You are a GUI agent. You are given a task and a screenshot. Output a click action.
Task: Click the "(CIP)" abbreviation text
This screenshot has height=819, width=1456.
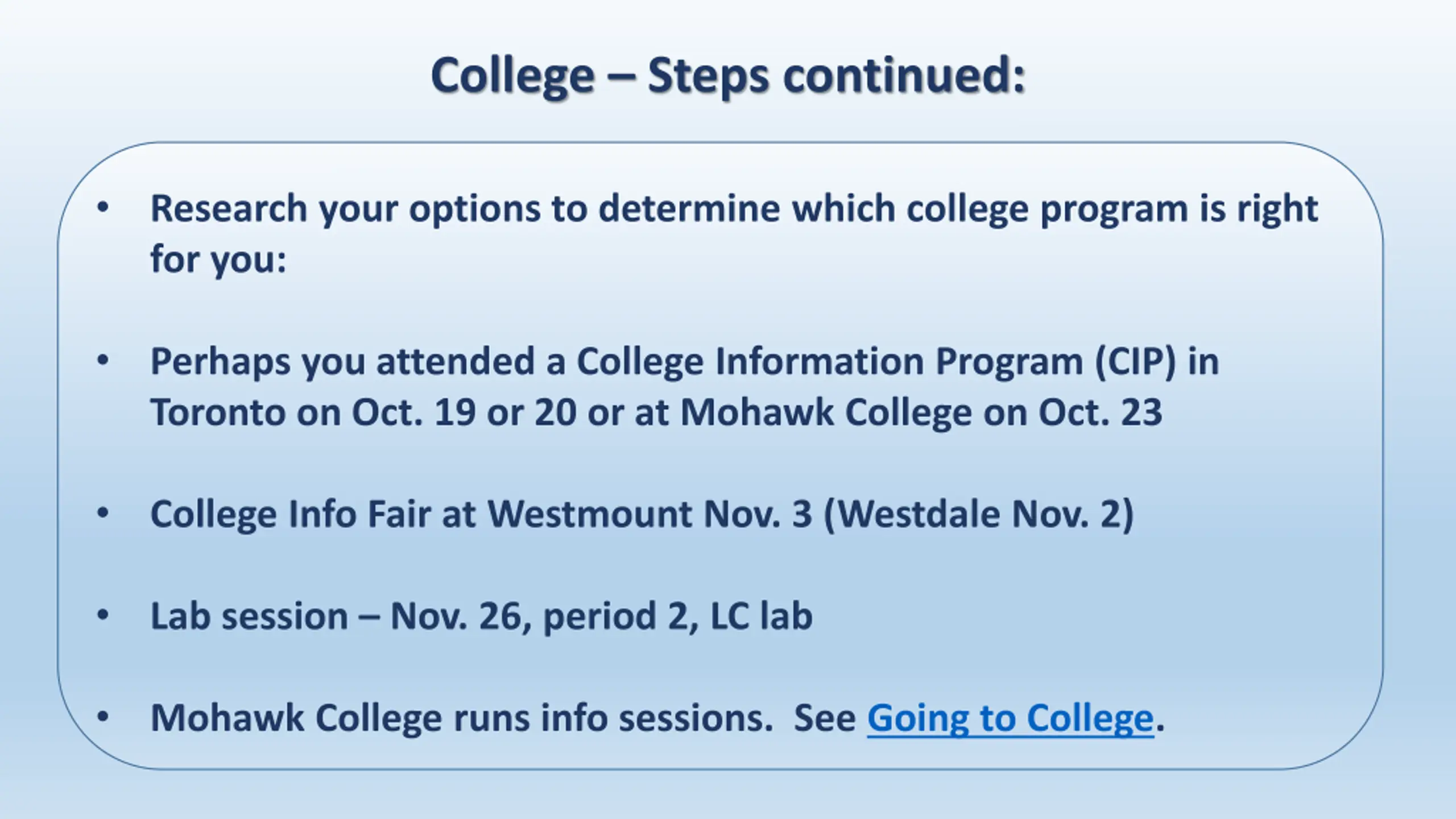[x=1135, y=362]
